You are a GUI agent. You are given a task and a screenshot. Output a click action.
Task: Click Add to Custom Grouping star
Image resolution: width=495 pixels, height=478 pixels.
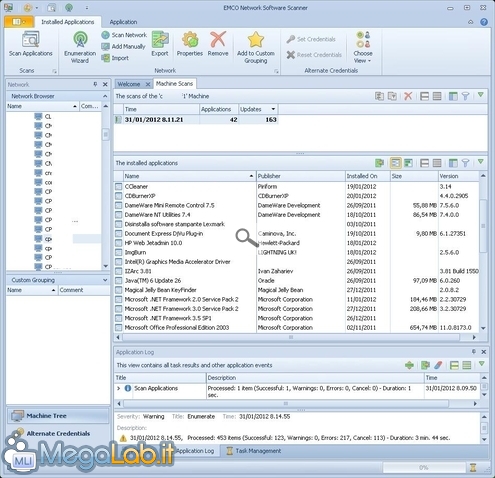(x=256, y=40)
